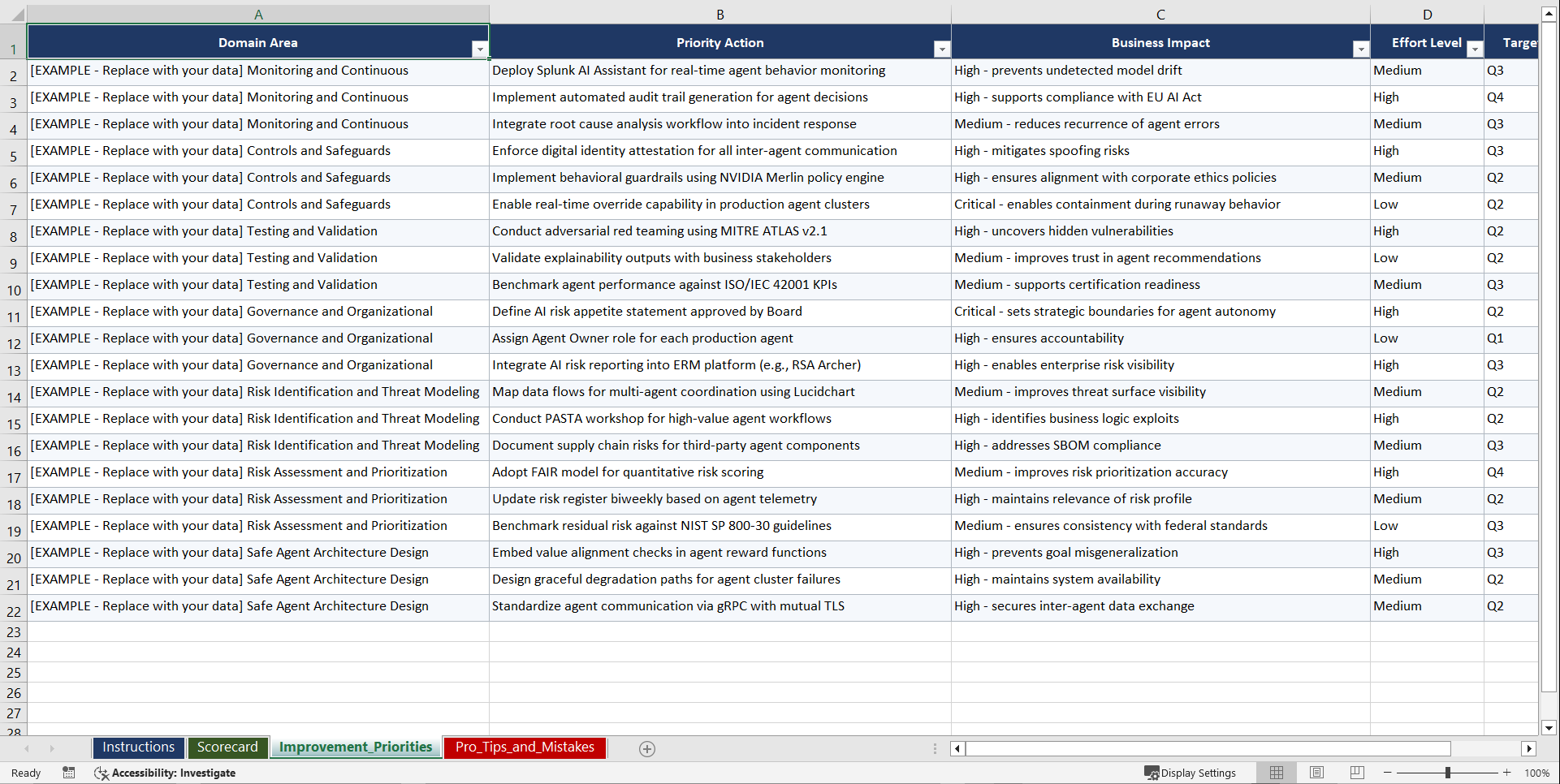Switch to the Instructions sheet
The height and width of the screenshot is (784, 1560).
point(138,747)
